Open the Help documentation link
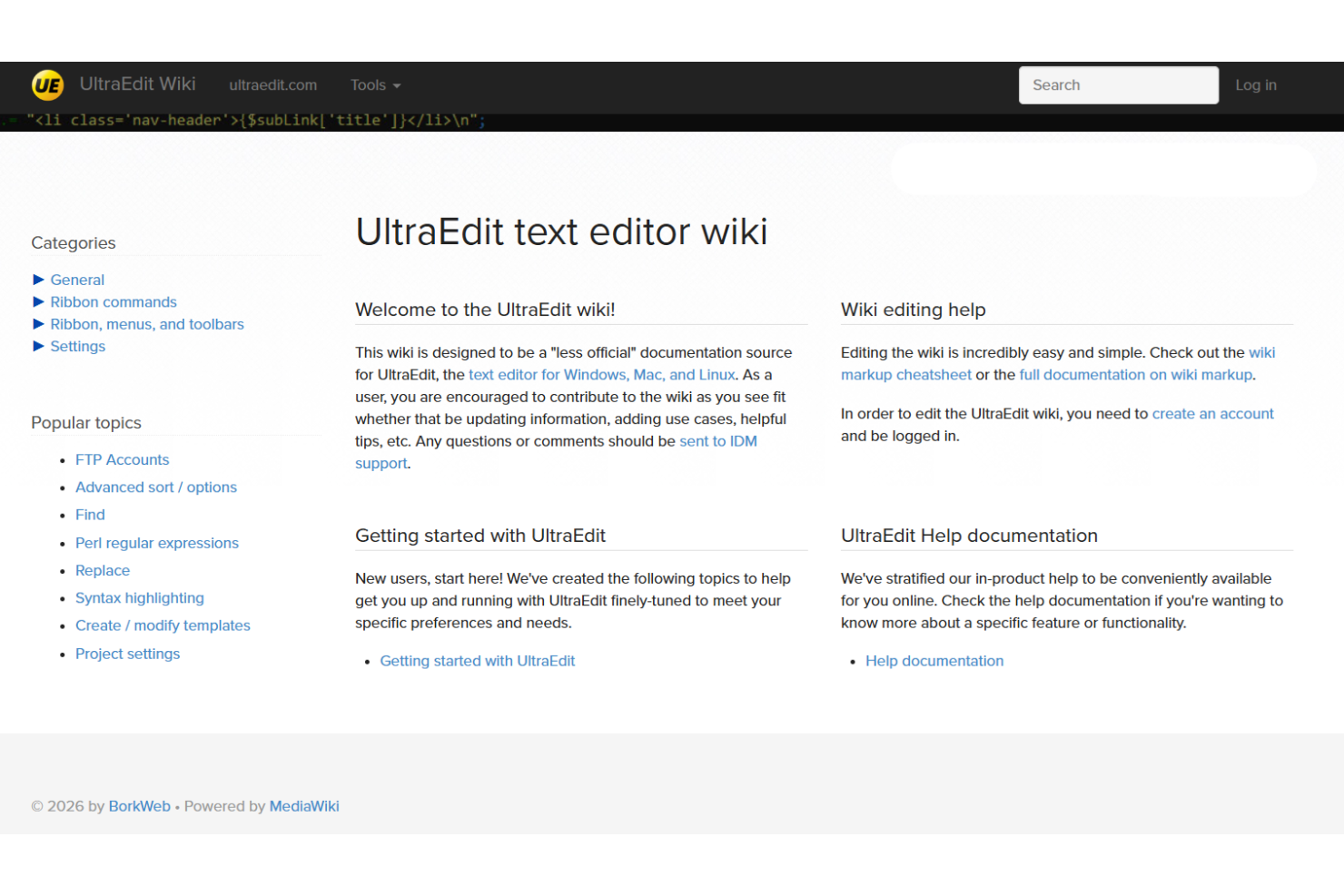Image resolution: width=1344 pixels, height=896 pixels. pos(934,661)
